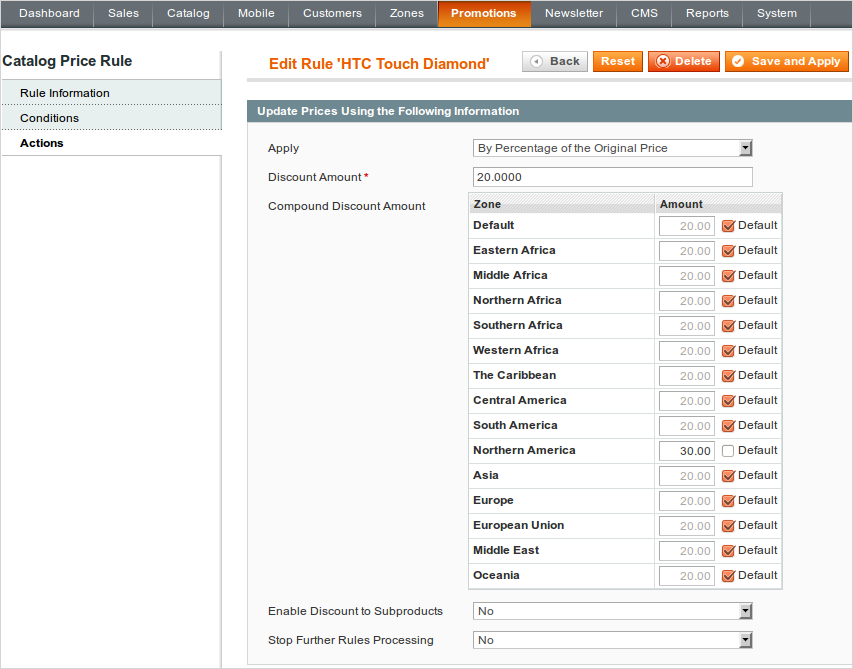
Task: Open the Reports menu
Action: point(707,13)
